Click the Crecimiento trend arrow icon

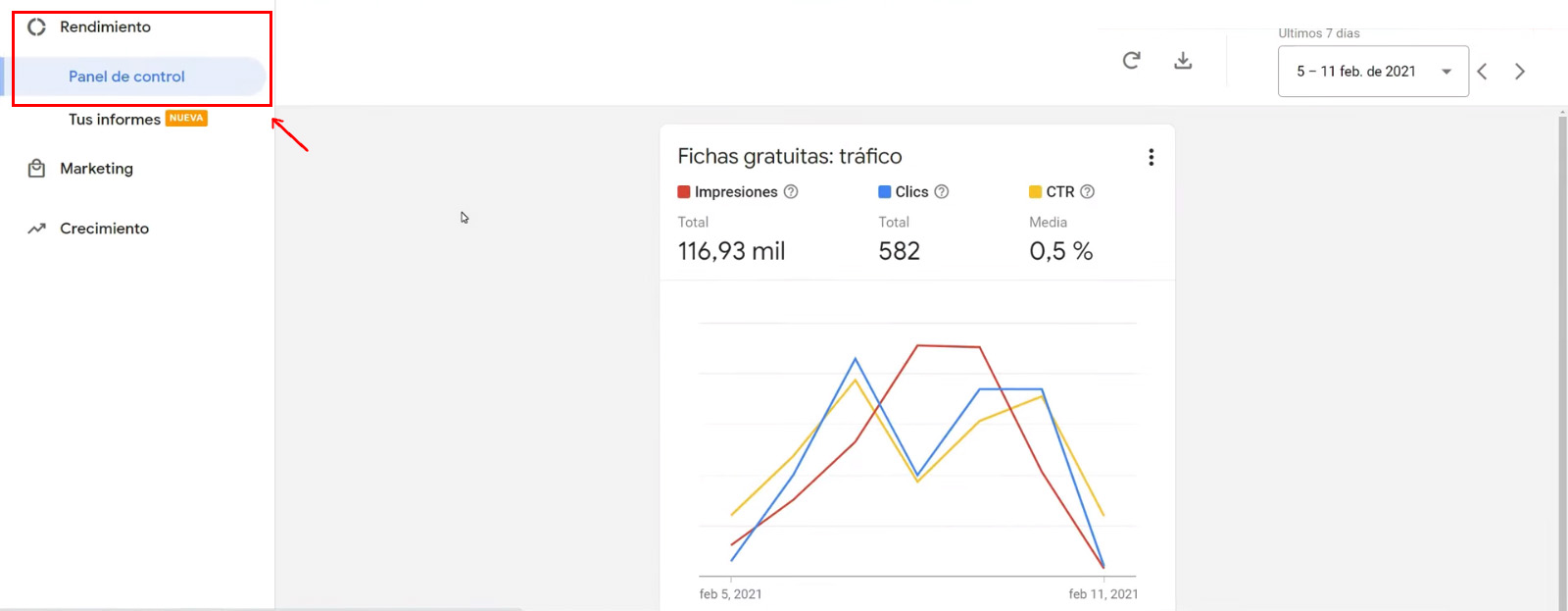coord(36,229)
